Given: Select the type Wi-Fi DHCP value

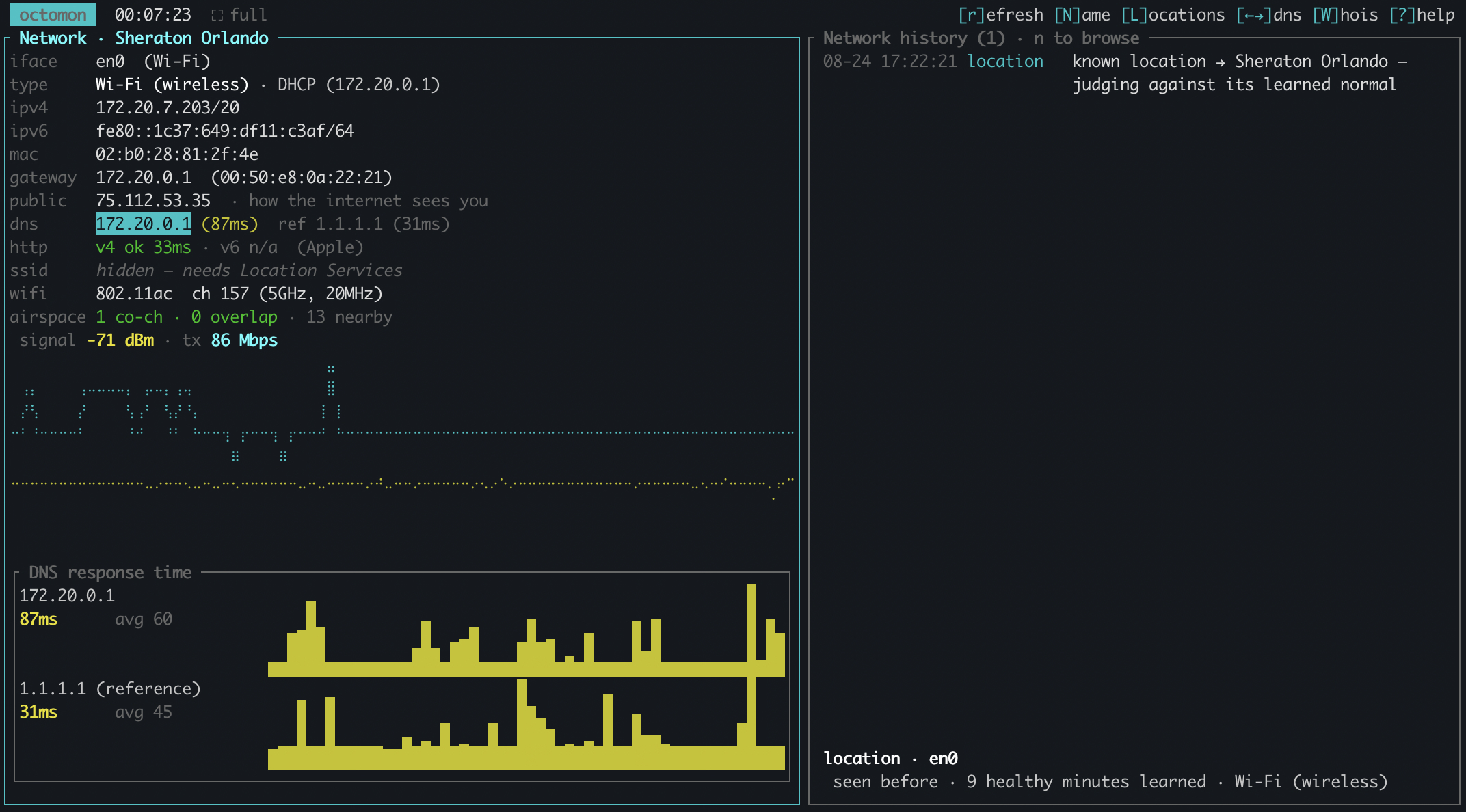Looking at the screenshot, I should [x=268, y=84].
